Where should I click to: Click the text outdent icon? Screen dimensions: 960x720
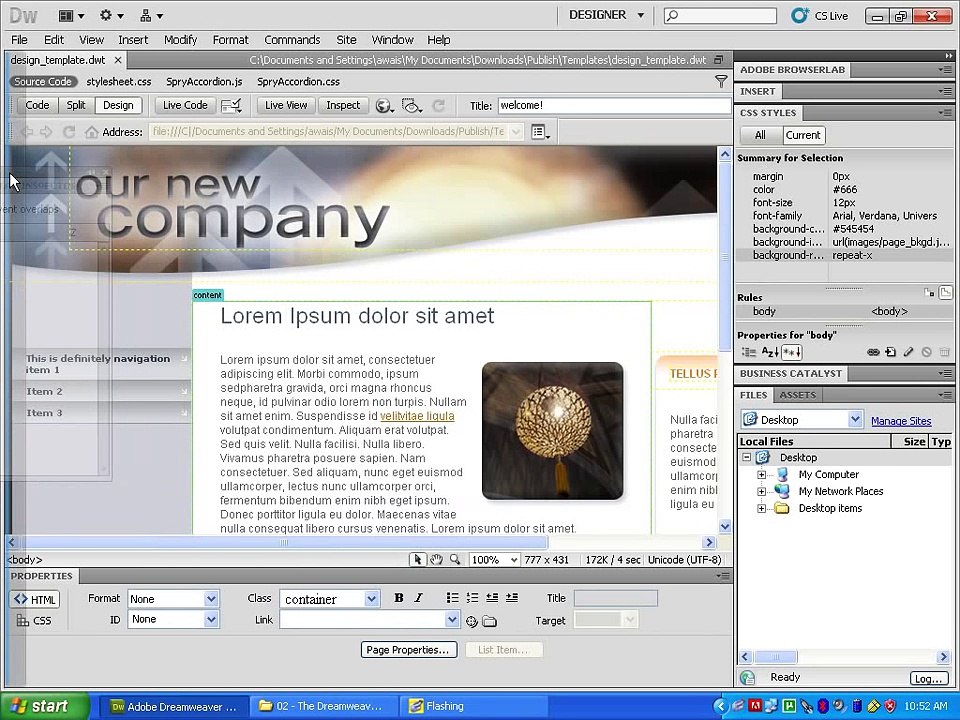coord(492,598)
